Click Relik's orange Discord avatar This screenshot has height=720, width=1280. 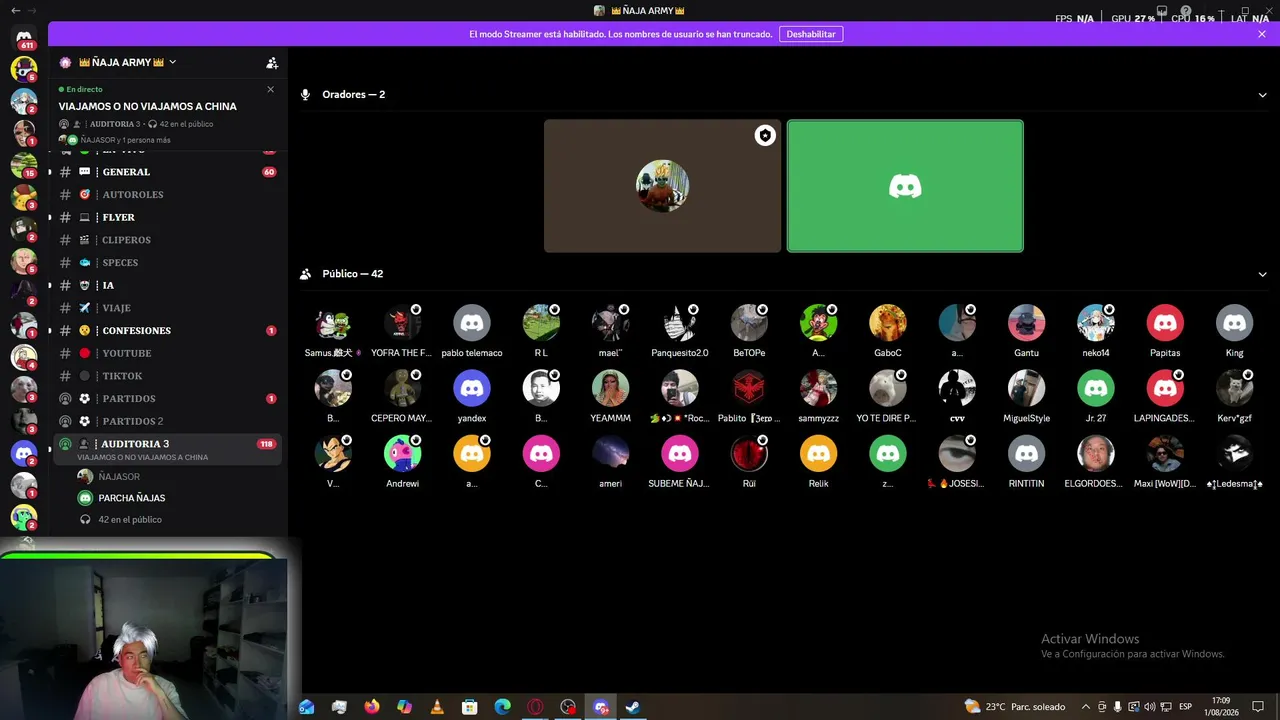[818, 453]
